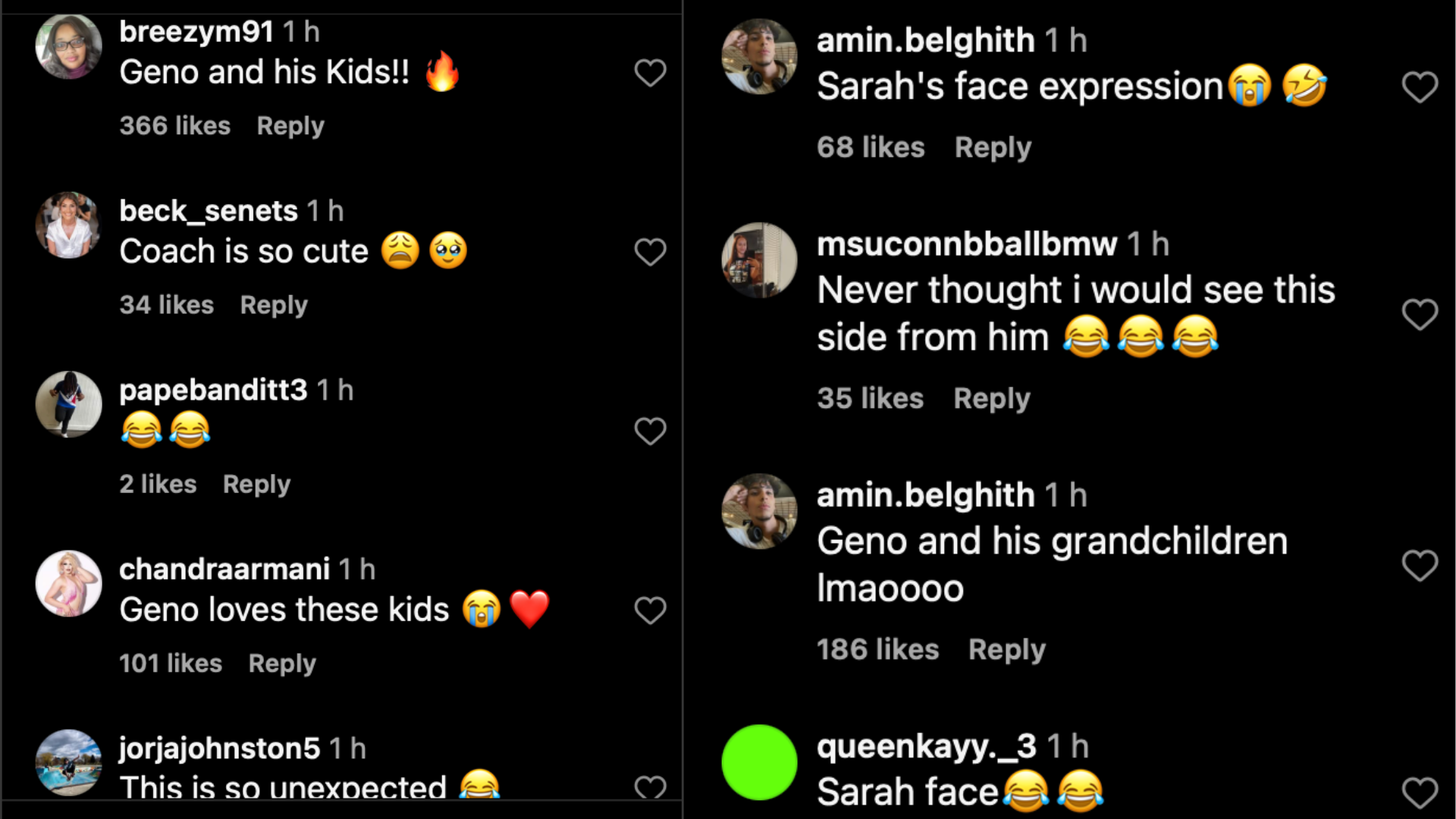Viewport: 1456px width, 819px height.
Task: View the 68 likes on Sarah's face comment
Action: pos(871,147)
